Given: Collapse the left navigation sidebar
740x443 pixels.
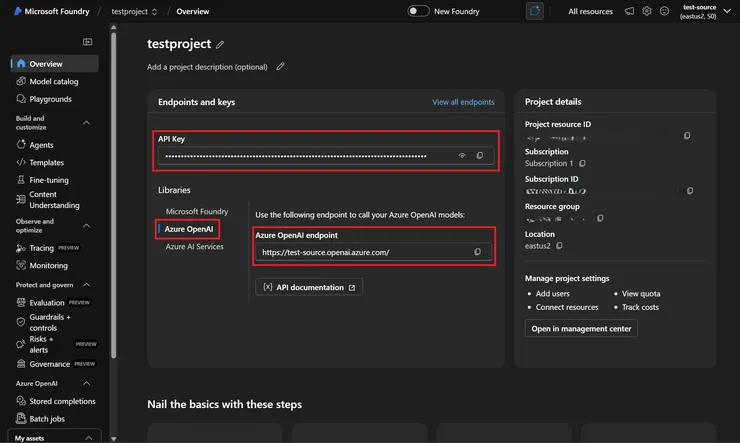Looking at the screenshot, I should [87, 42].
